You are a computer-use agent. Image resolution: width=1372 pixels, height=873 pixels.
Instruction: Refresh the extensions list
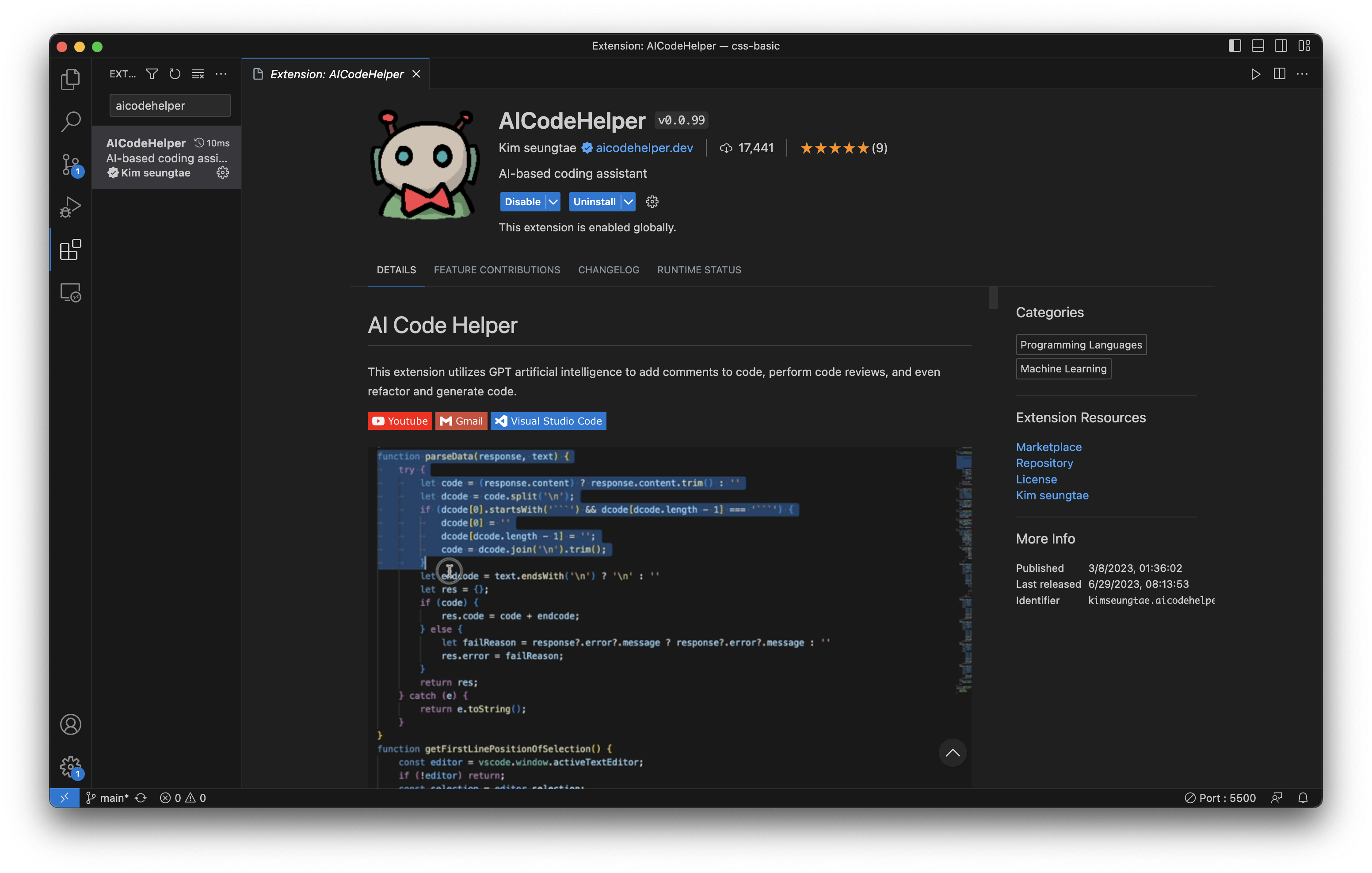click(174, 73)
